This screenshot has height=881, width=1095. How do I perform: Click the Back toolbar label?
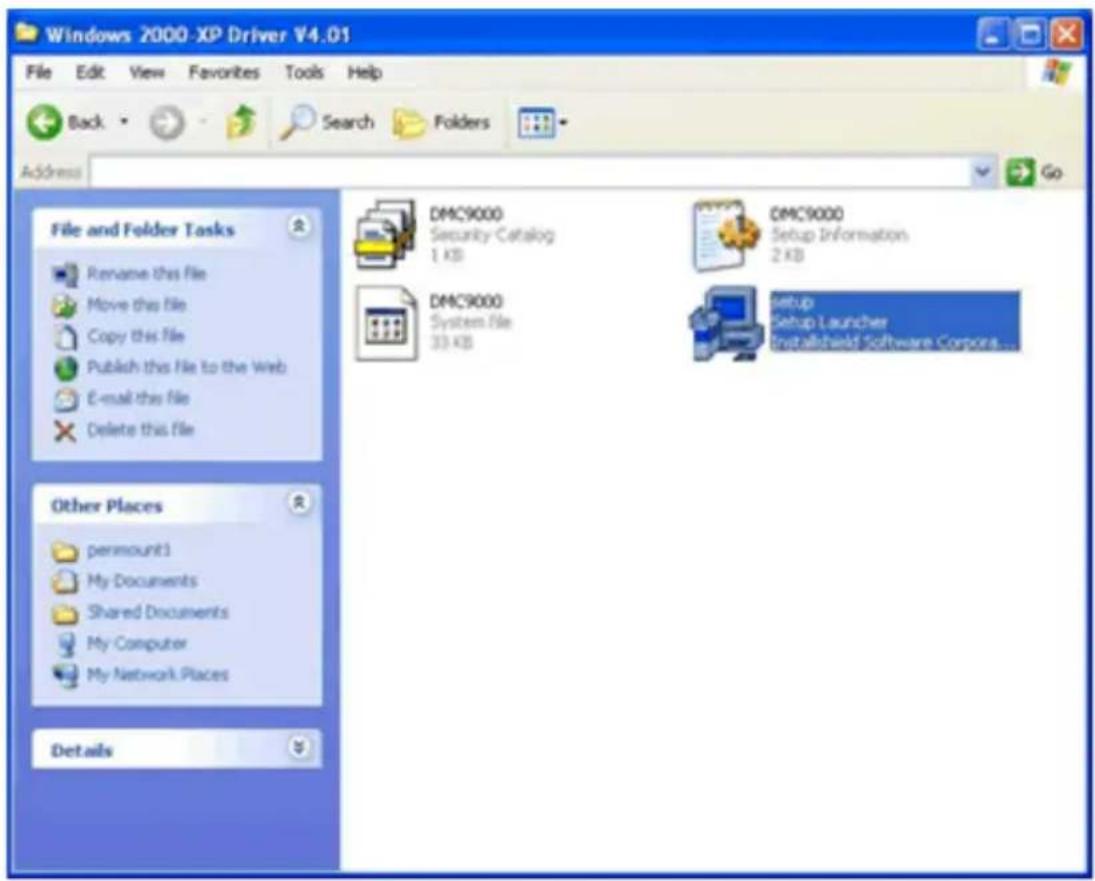point(87,122)
